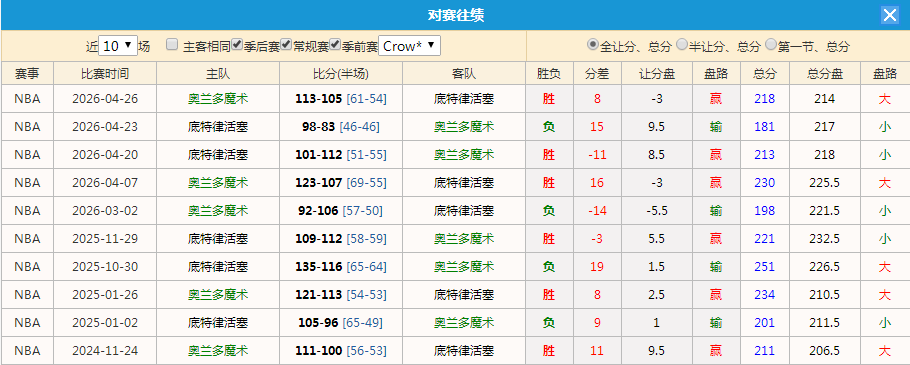Click 奥兰多魔术 away team in the 2026-04-20 row
This screenshot has width=910, height=365.
coord(464,155)
